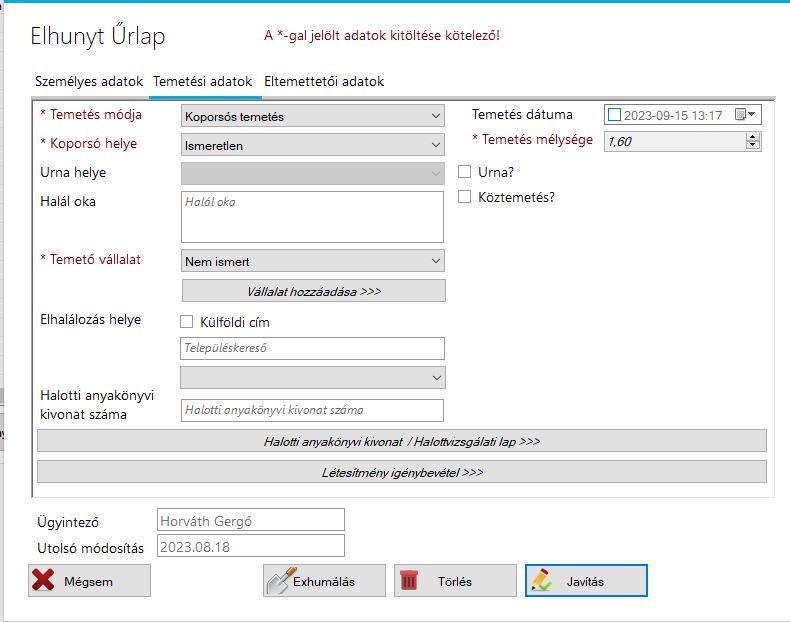This screenshot has width=790, height=622.
Task: Toggle the Külföldi cím checkbox
Action: [x=186, y=322]
